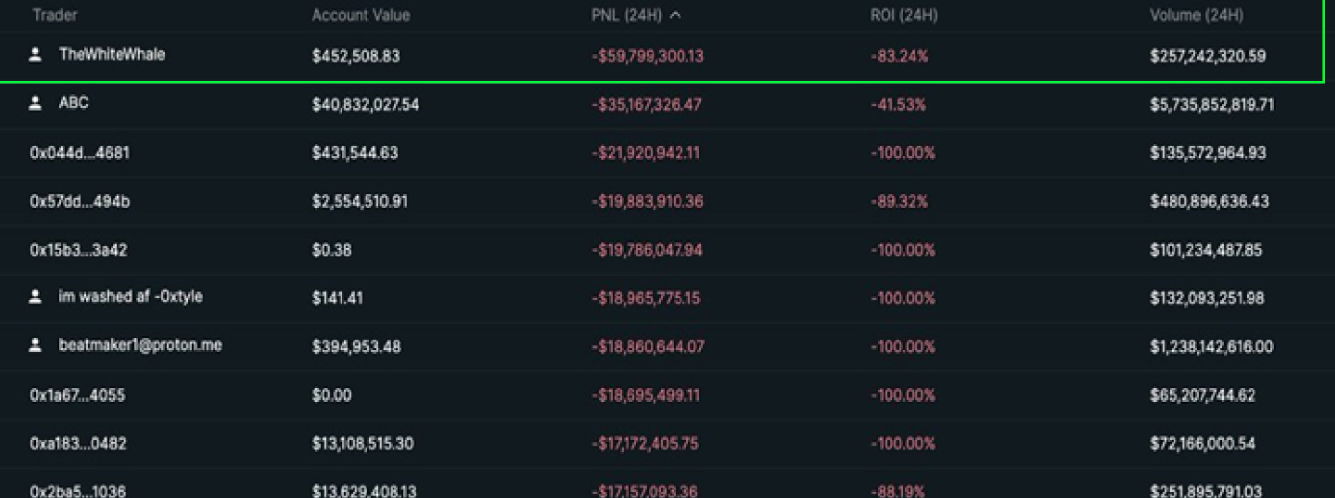This screenshot has height=498, width=1335.
Task: Click volume $101,234,487.85
Action: (x=1206, y=250)
